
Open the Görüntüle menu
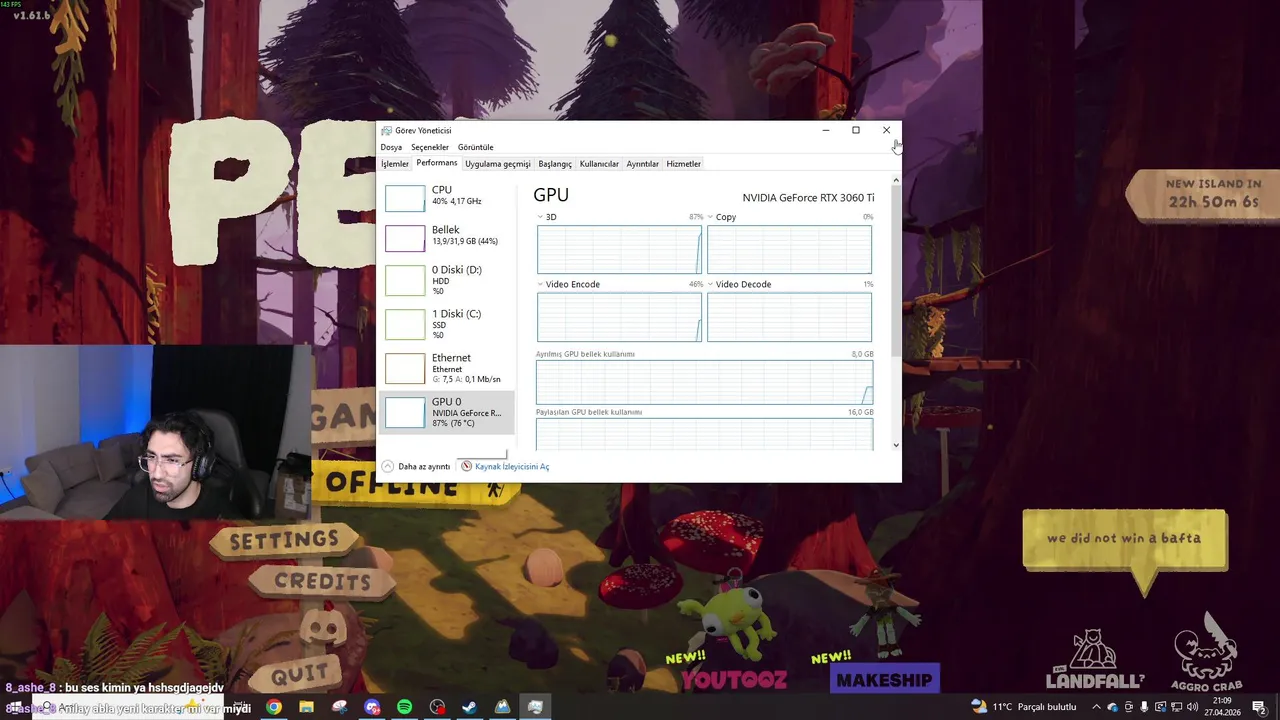pos(476,147)
